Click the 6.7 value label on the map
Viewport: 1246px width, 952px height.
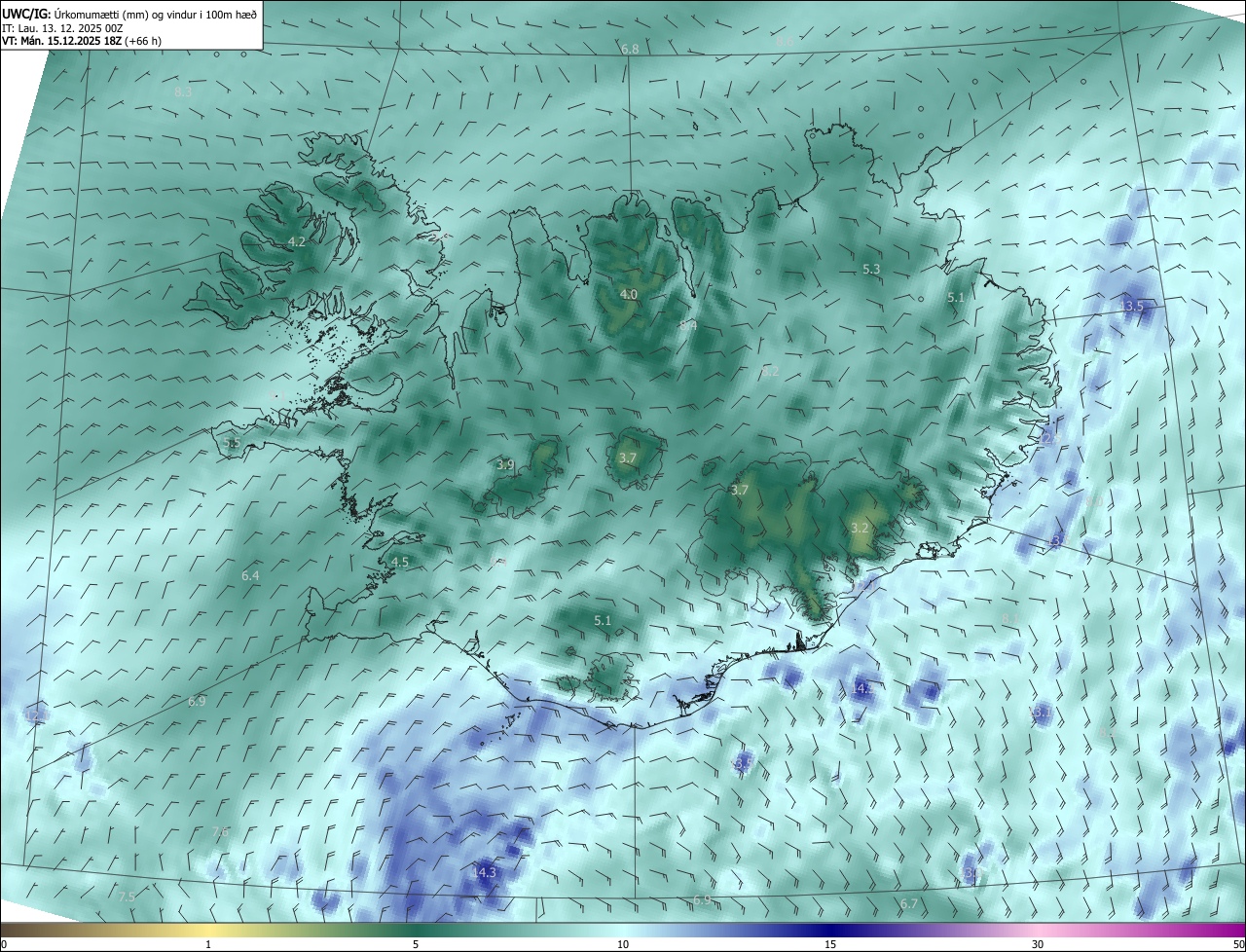pos(908,904)
